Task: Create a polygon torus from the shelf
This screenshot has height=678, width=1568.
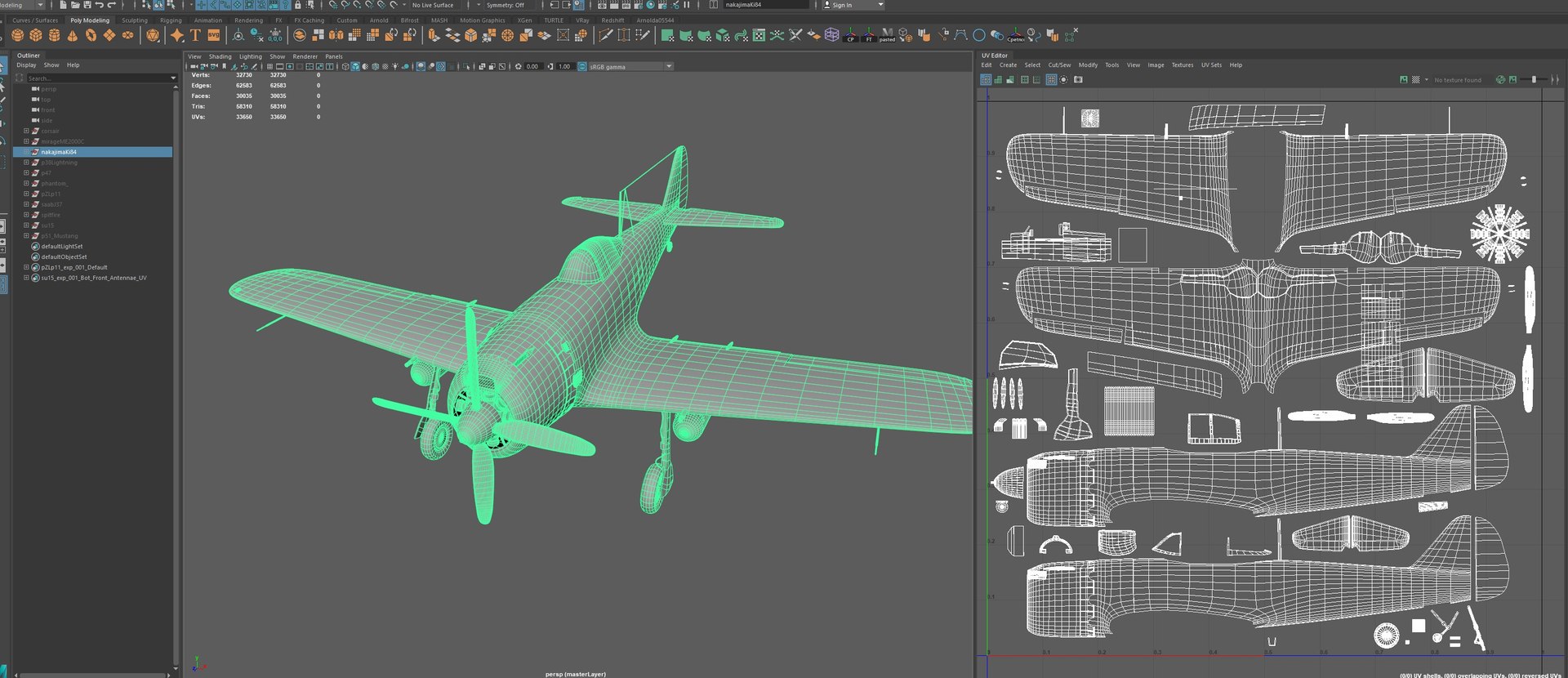Action: coord(91,35)
